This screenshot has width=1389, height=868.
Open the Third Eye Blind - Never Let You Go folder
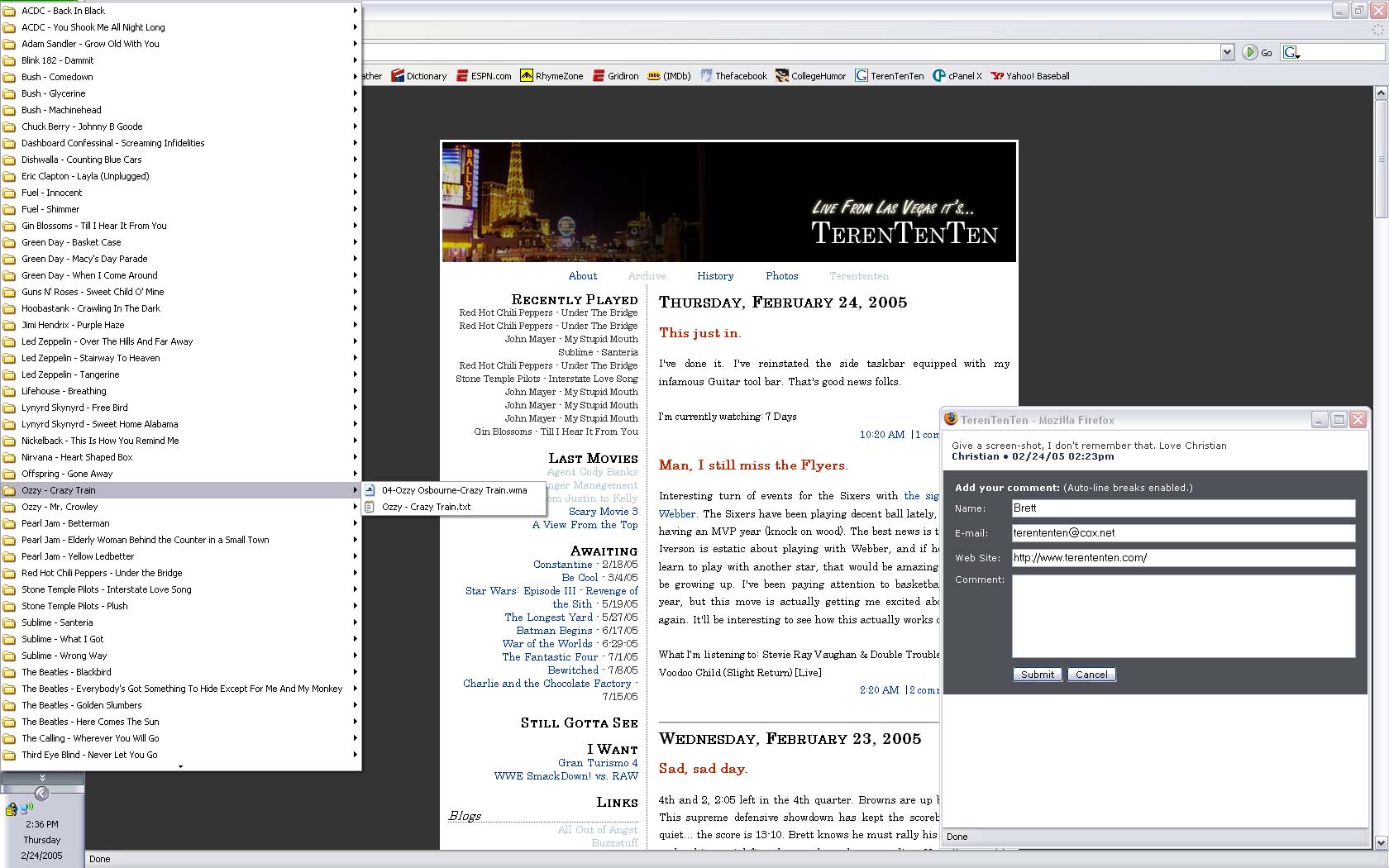click(x=181, y=755)
